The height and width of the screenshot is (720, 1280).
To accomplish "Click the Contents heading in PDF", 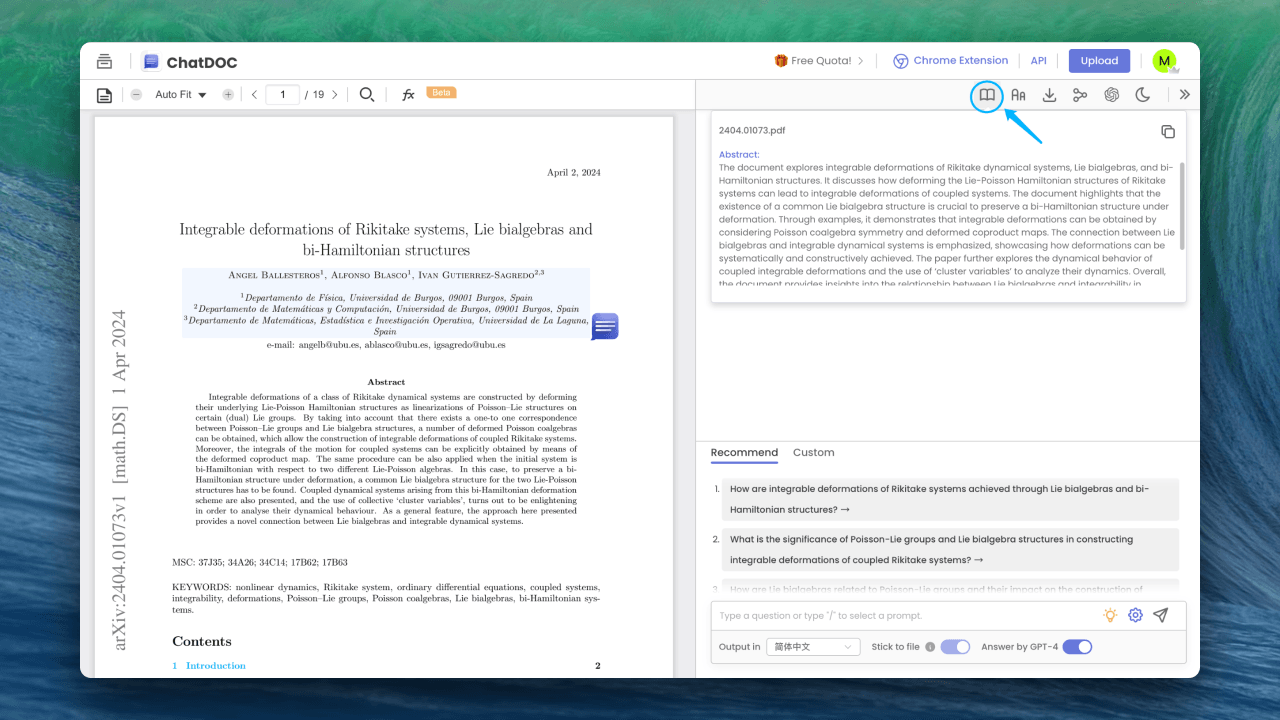I will click(x=202, y=642).
